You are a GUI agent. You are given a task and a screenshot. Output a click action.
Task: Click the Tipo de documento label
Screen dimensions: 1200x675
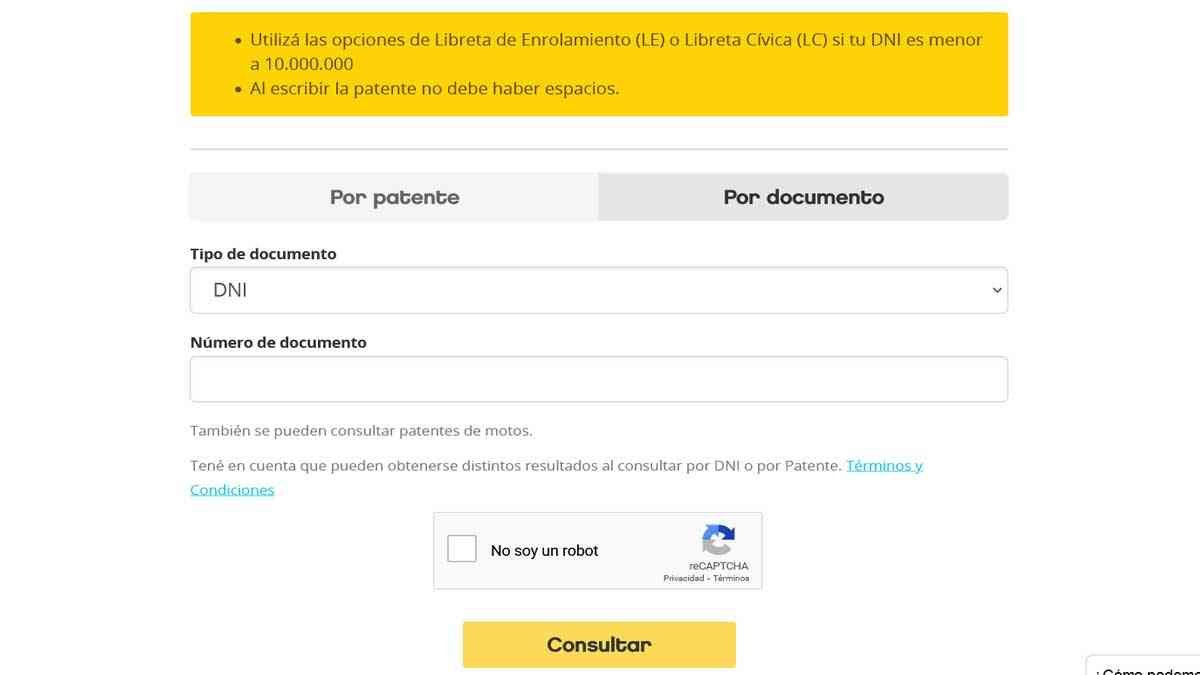(x=263, y=254)
